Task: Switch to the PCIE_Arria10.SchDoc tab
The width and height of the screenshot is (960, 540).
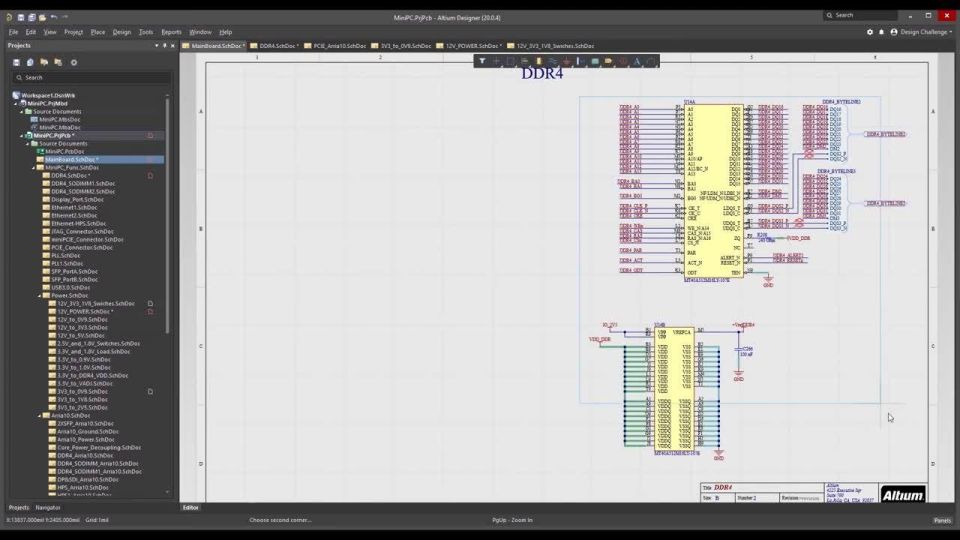Action: [x=335, y=46]
